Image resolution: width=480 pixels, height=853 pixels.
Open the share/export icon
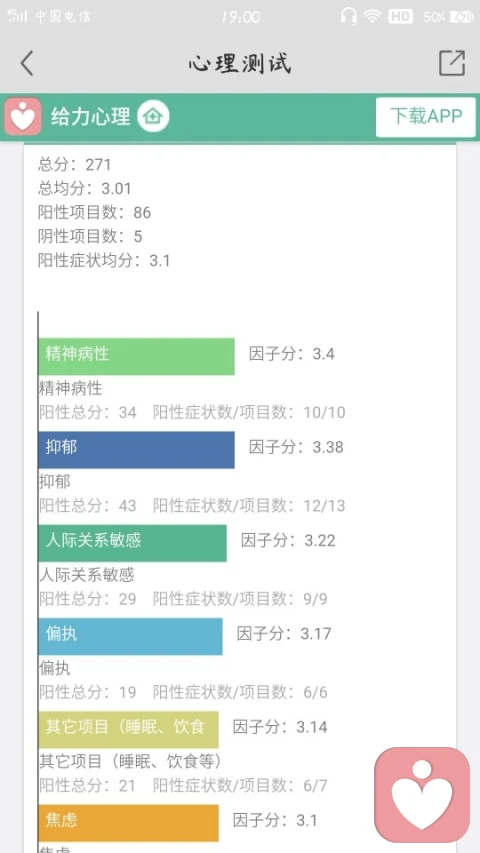click(x=452, y=63)
